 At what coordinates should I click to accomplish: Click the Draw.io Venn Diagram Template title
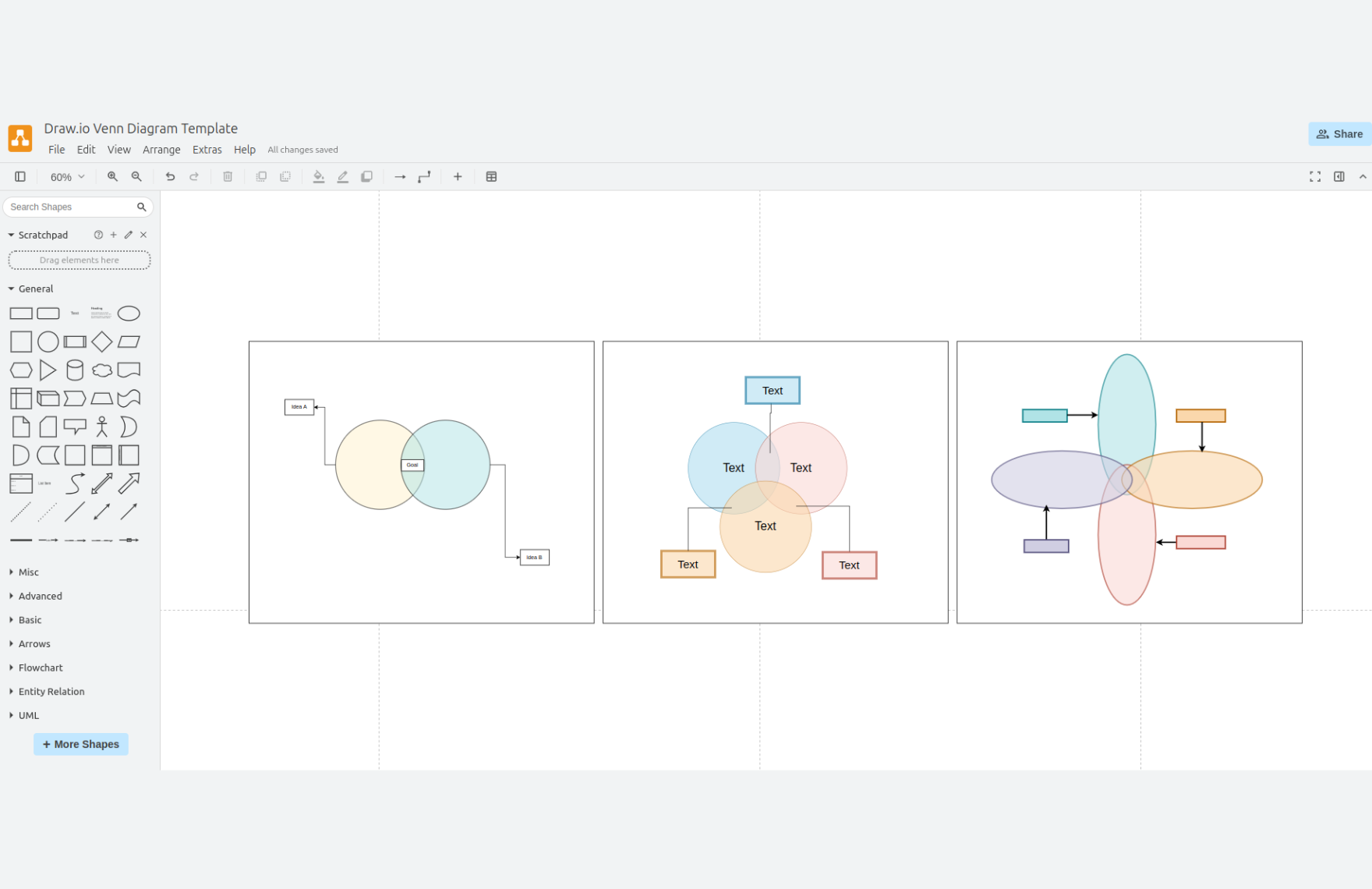tap(141, 129)
